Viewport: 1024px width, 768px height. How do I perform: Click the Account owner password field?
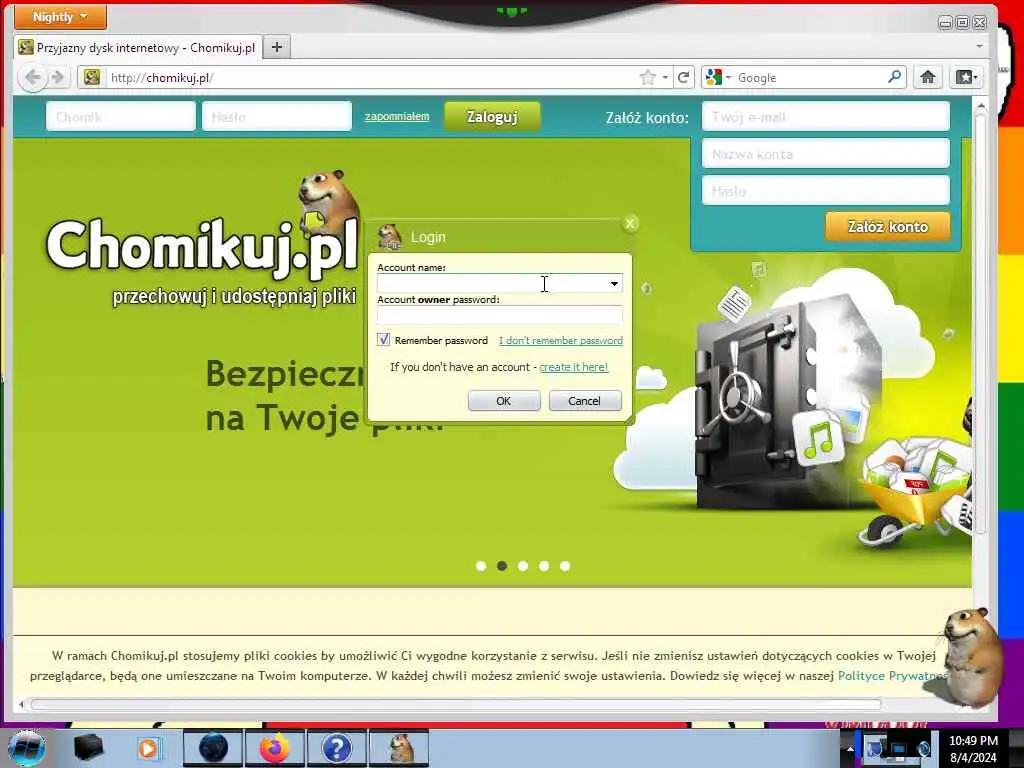coord(500,315)
